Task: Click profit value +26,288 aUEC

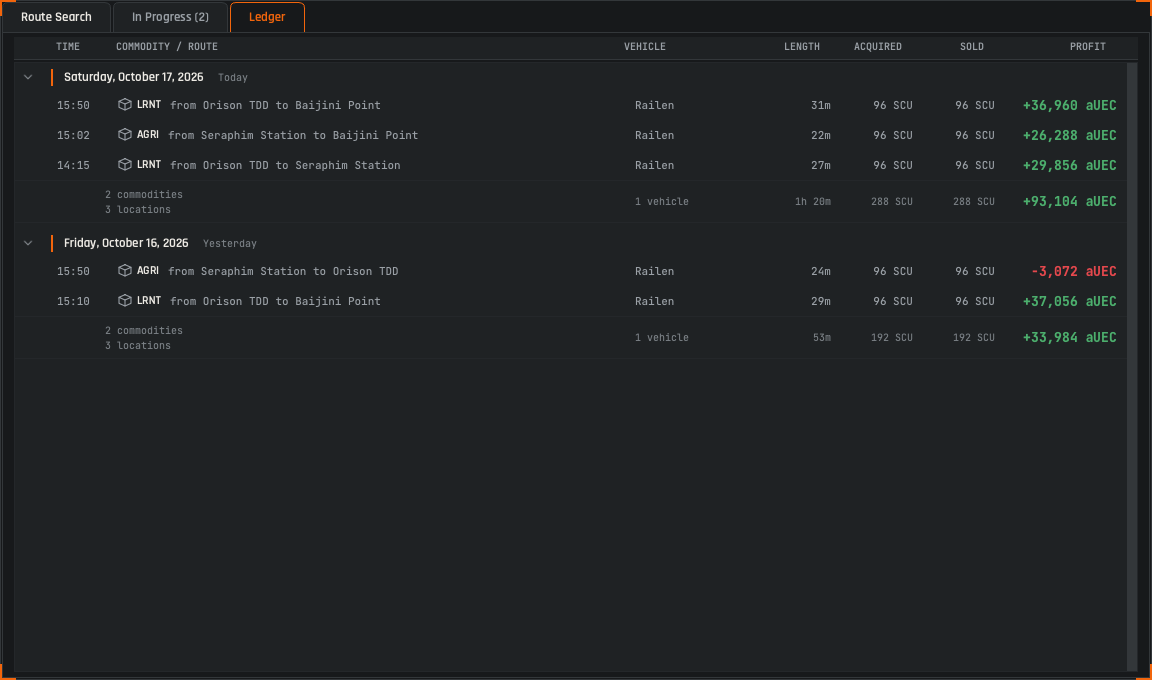Action: coord(1070,135)
